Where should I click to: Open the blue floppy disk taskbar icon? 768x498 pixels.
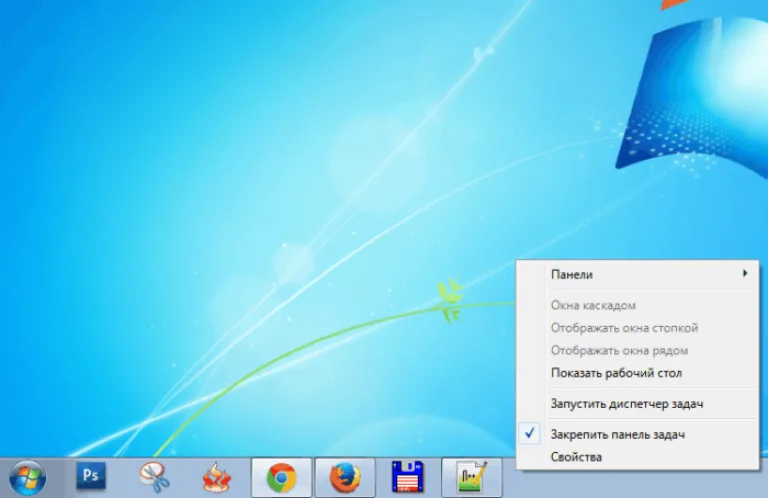click(408, 476)
